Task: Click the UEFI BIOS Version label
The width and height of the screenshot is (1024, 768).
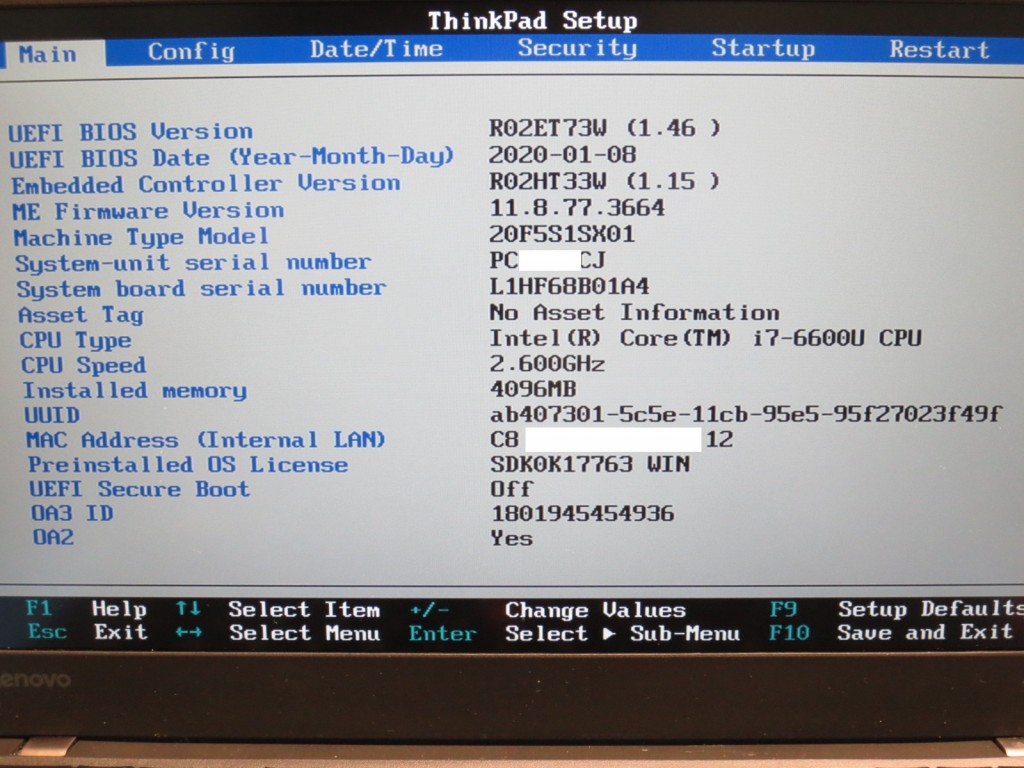Action: [131, 131]
